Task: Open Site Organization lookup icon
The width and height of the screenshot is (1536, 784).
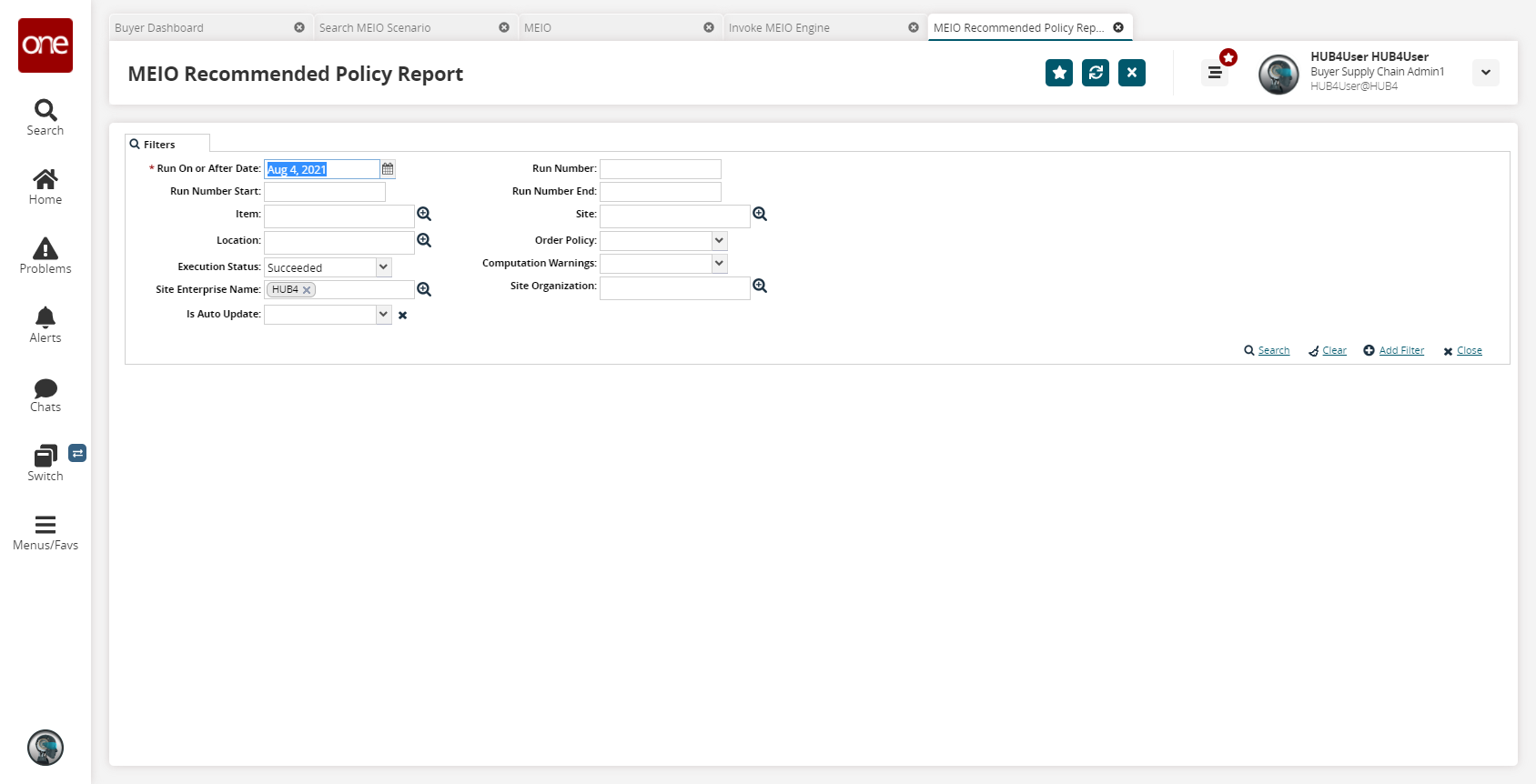Action: click(760, 286)
